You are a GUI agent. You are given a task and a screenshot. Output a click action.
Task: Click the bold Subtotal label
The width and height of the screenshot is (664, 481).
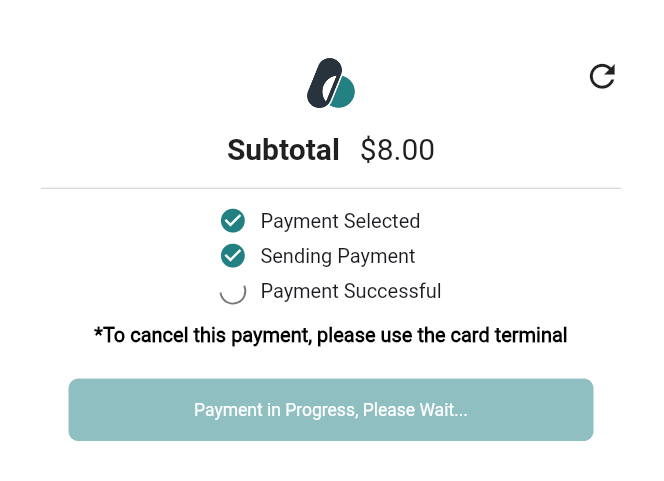pyautogui.click(x=283, y=150)
